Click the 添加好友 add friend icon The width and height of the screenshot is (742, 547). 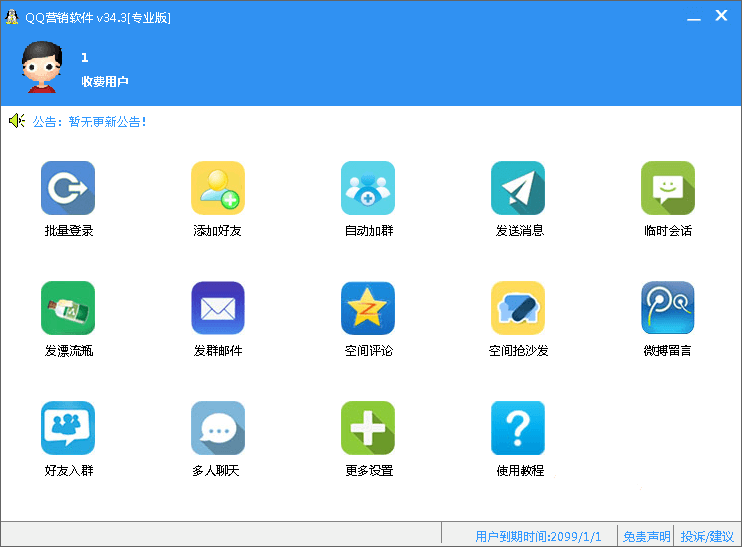(x=218, y=188)
